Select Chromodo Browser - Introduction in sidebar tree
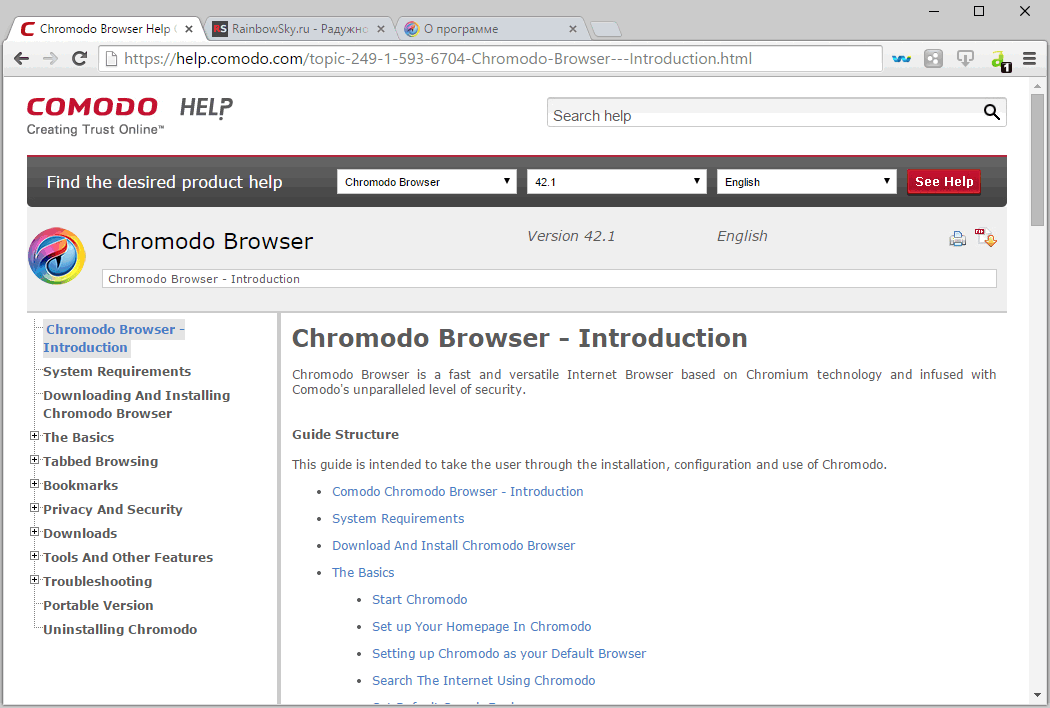Screen dimensions: 1050x708 (113, 338)
